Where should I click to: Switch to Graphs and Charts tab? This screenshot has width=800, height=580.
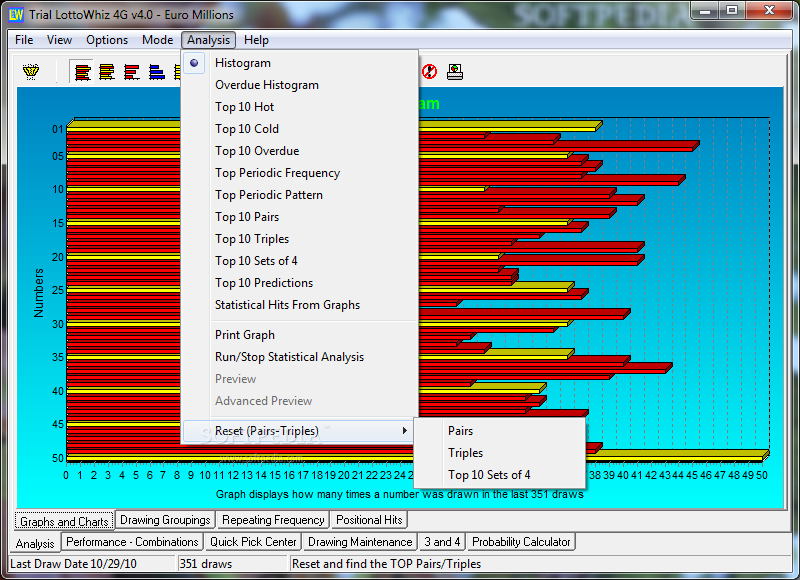tap(64, 521)
